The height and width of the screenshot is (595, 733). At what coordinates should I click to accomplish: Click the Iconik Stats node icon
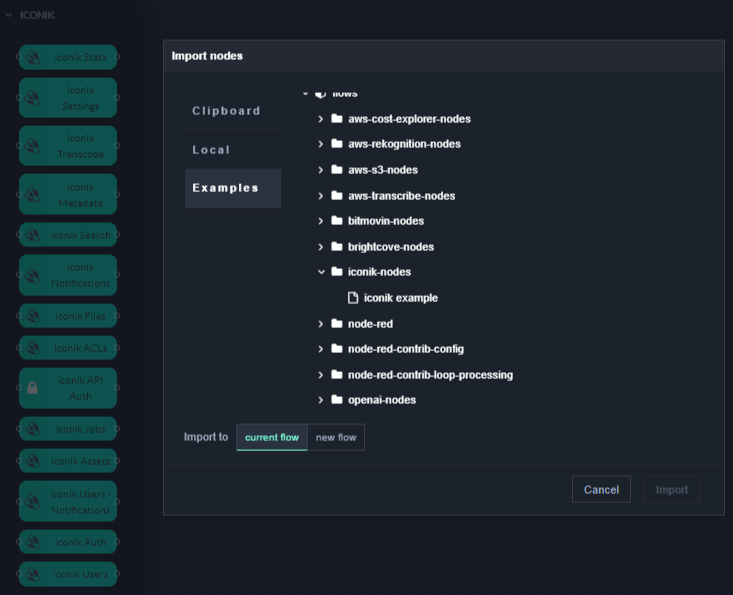(x=32, y=57)
